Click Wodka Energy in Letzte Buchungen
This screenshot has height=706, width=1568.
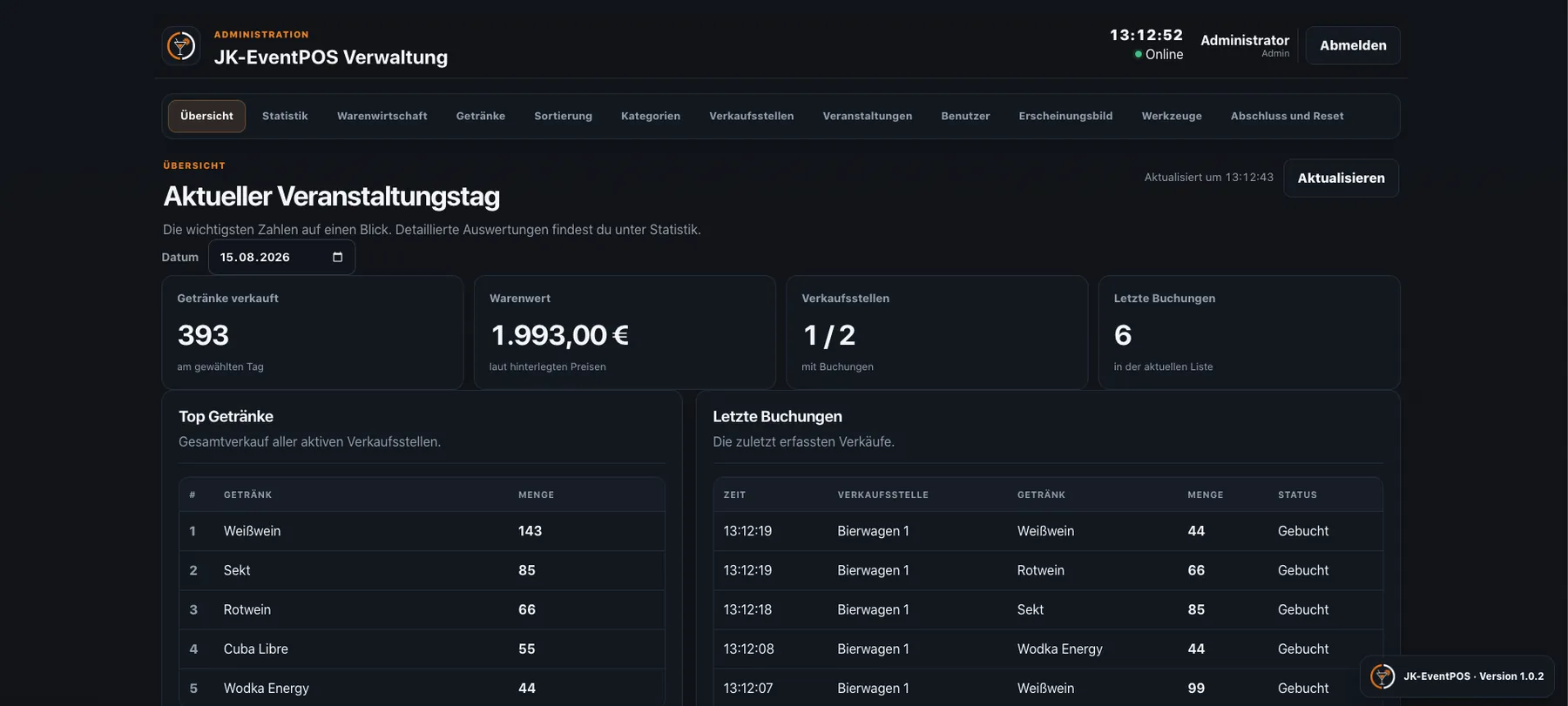(1059, 649)
